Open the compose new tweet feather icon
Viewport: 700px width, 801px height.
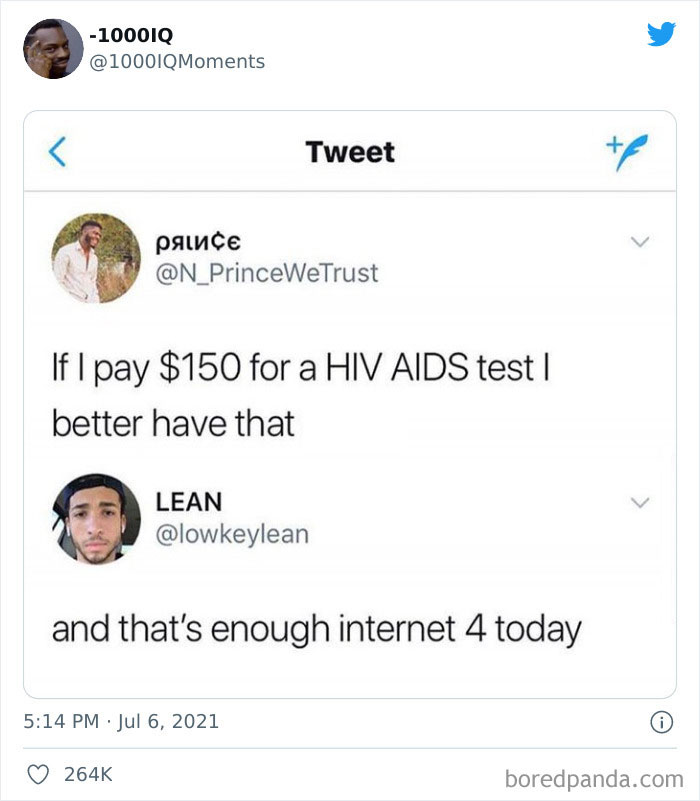(630, 151)
